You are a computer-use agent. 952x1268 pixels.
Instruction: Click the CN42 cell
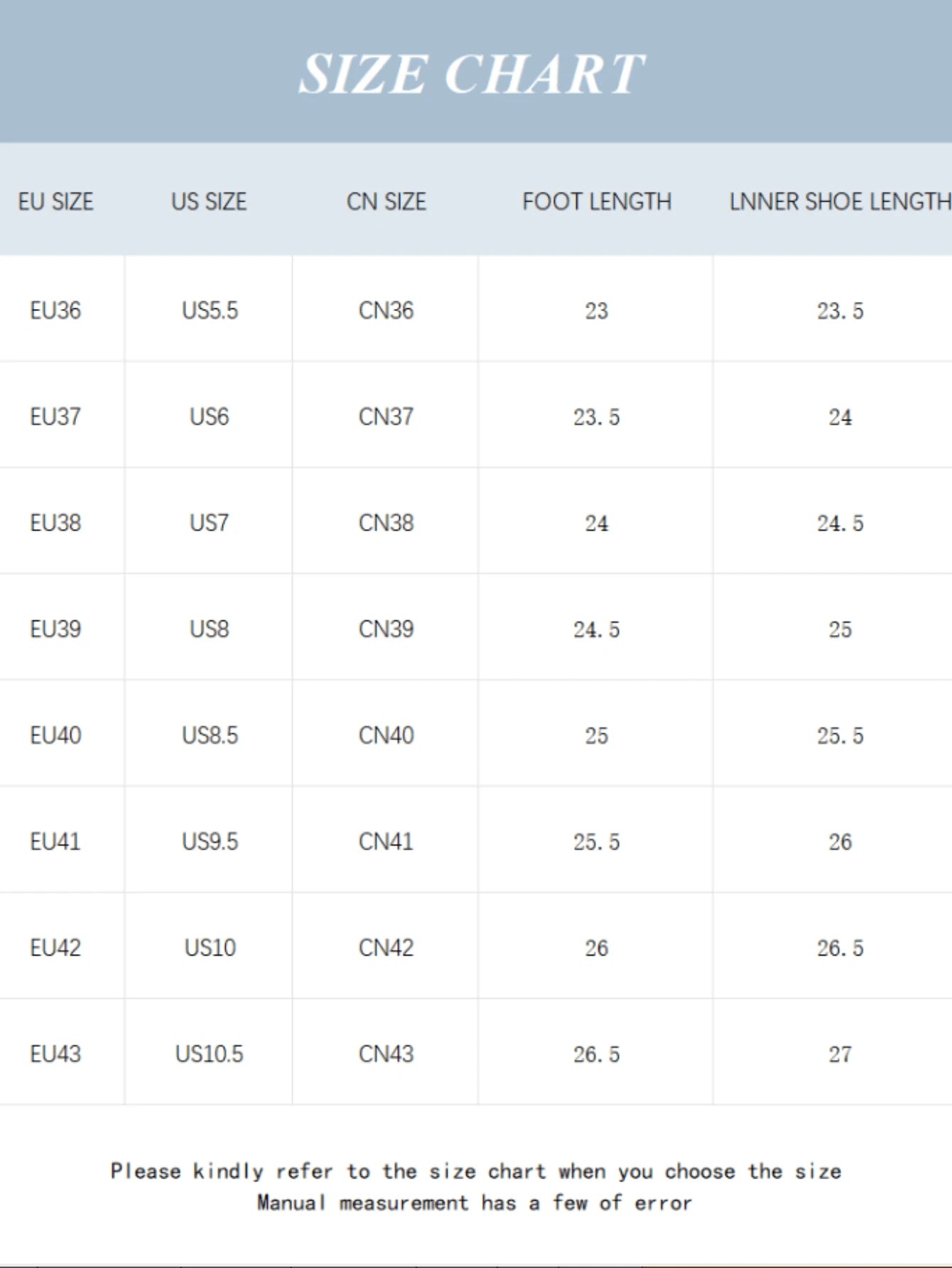[x=386, y=948]
